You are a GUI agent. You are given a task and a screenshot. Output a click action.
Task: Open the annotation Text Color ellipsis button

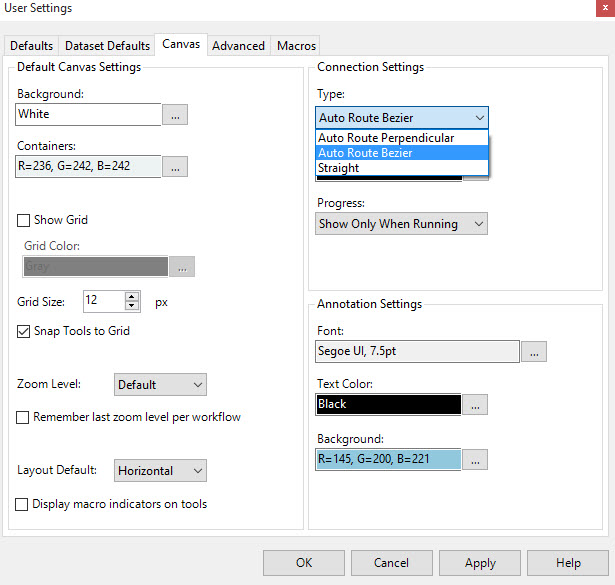(x=475, y=404)
